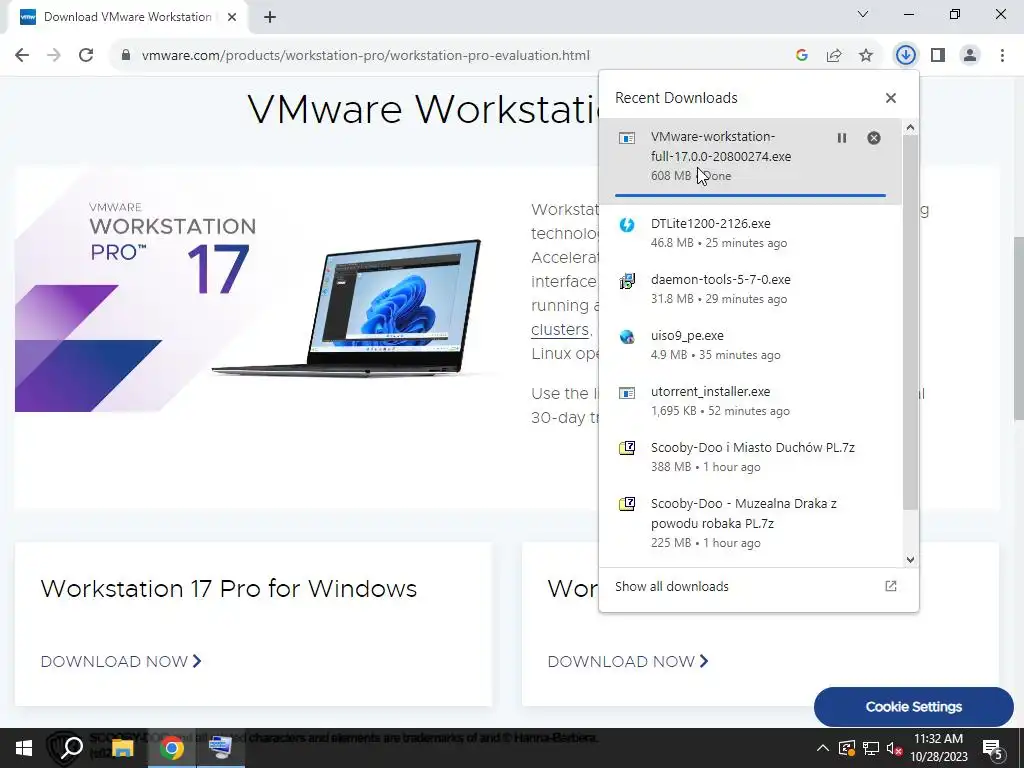Click the downloads list scroll down arrow
1024x768 pixels.
click(910, 560)
